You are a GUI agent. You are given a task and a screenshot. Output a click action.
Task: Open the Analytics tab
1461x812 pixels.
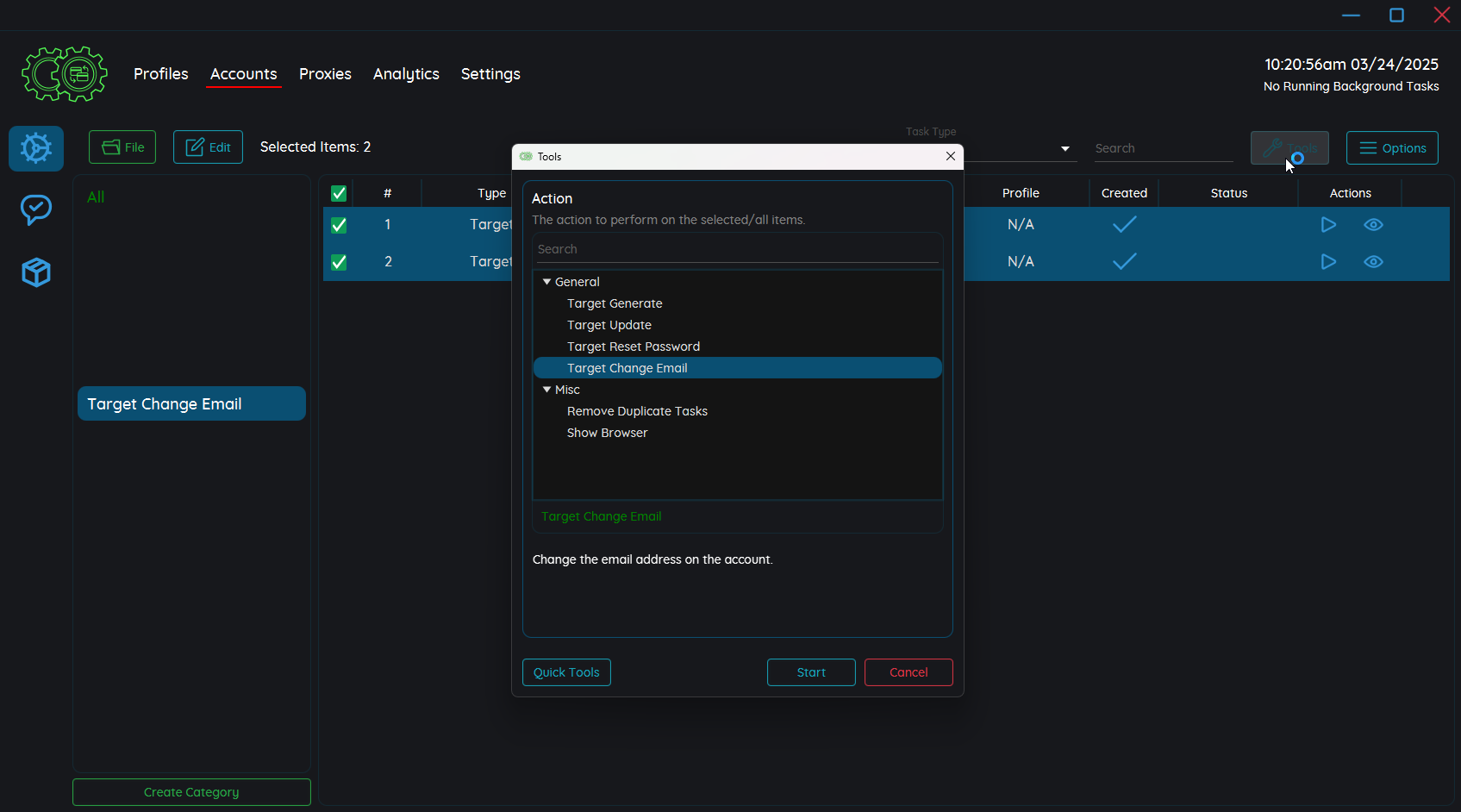(406, 74)
